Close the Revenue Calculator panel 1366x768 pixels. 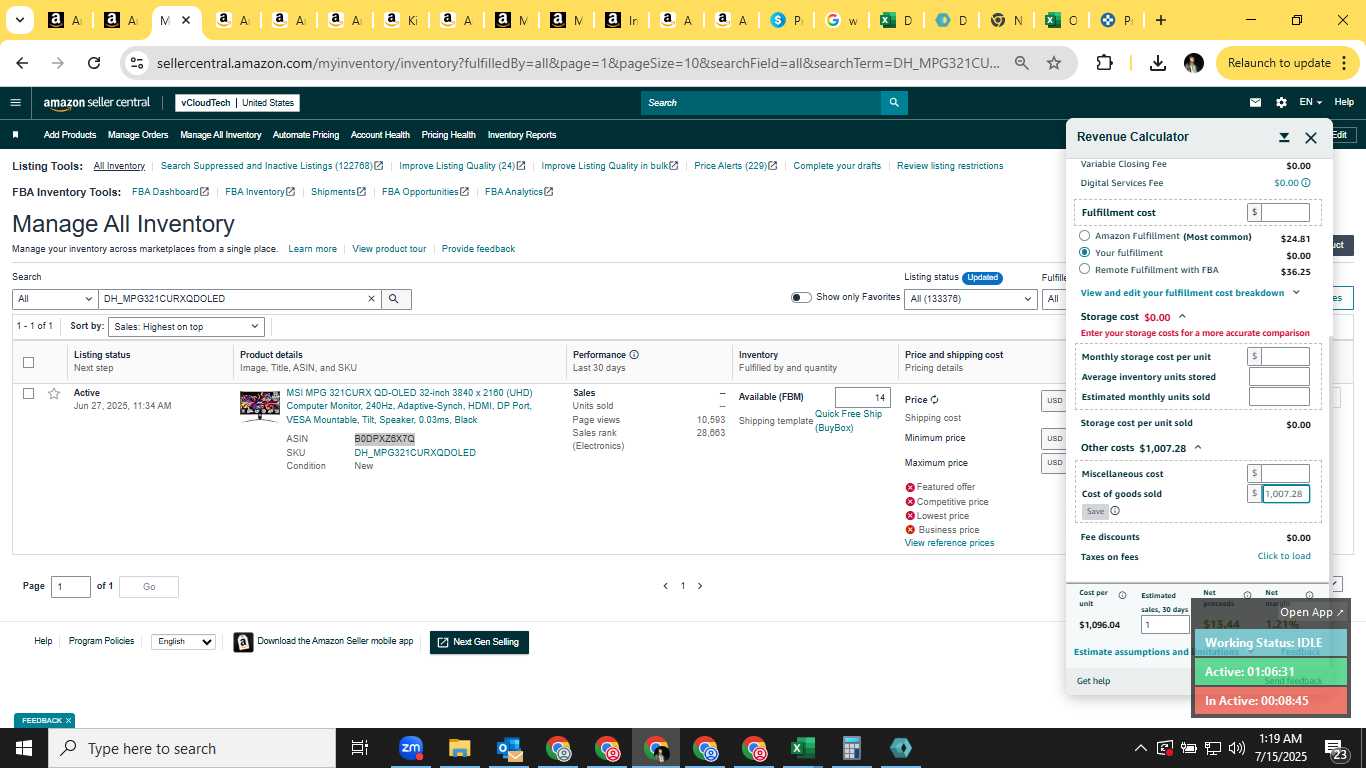point(1311,137)
